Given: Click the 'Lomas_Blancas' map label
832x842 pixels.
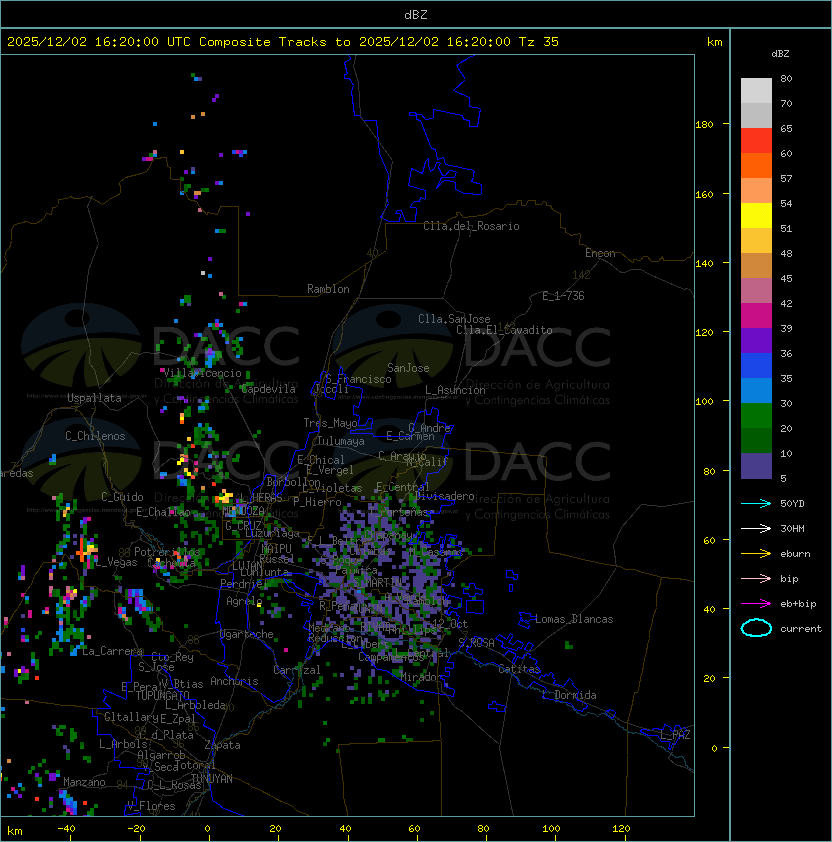Looking at the screenshot, I should coord(574,619).
